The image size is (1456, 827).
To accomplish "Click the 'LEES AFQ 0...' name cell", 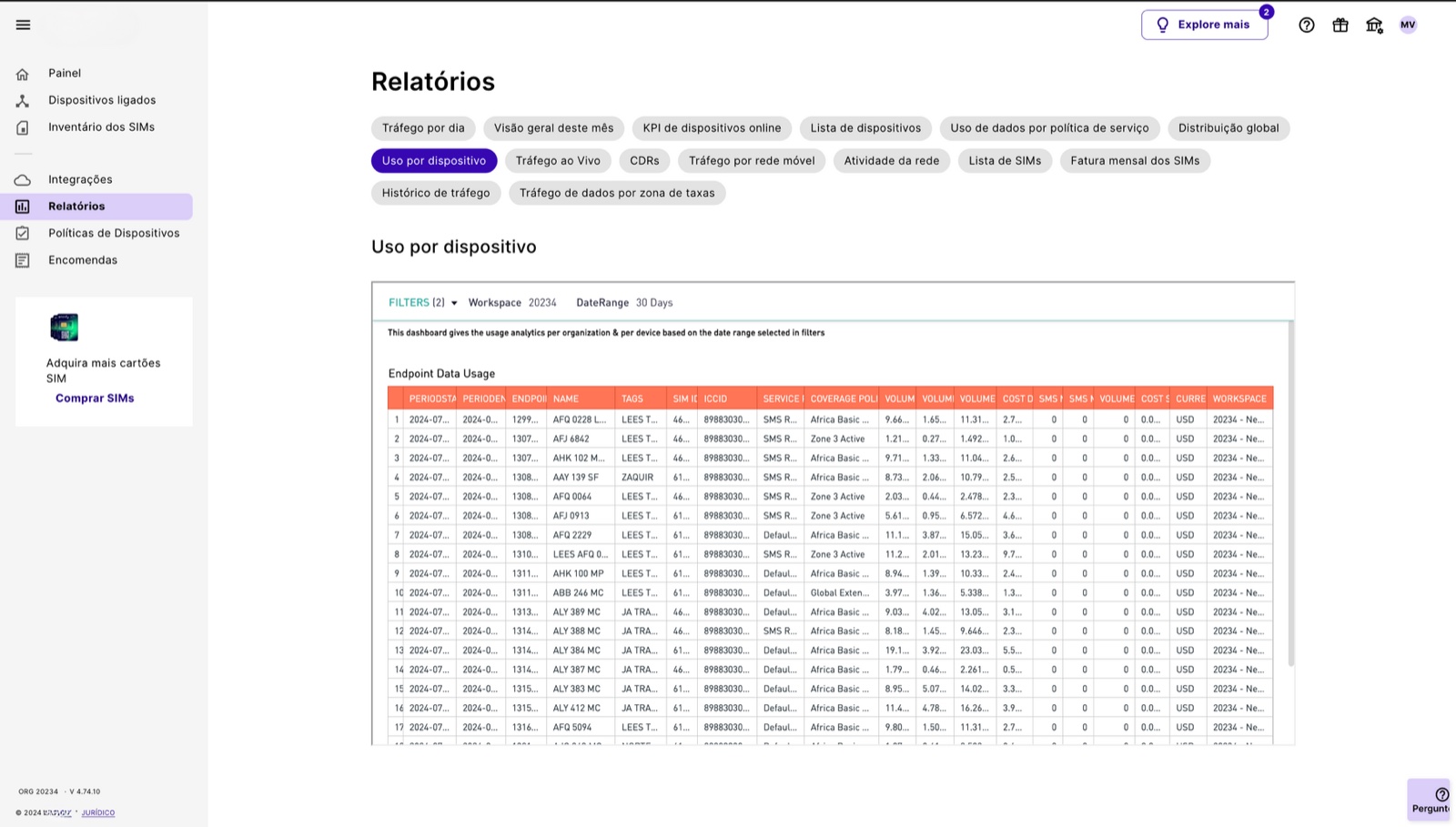I will point(581,555).
